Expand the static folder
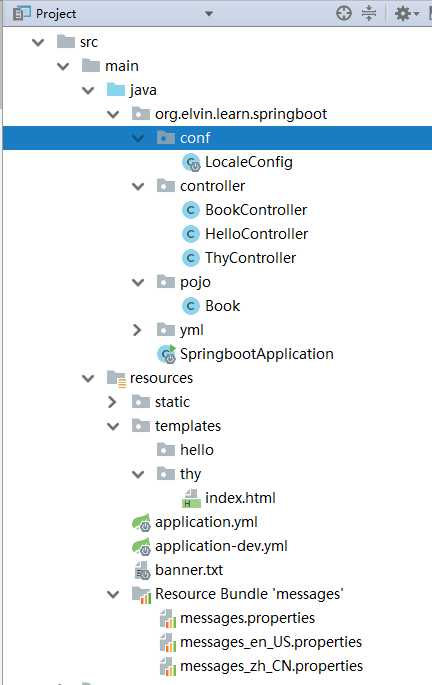This screenshot has width=432, height=685. (112, 402)
